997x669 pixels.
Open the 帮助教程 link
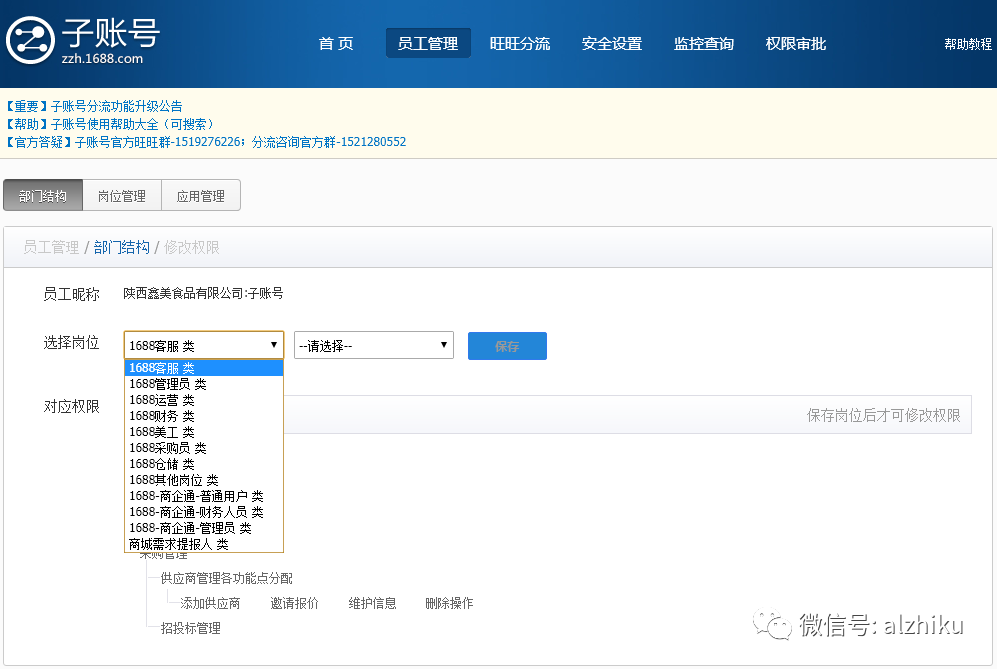click(968, 44)
